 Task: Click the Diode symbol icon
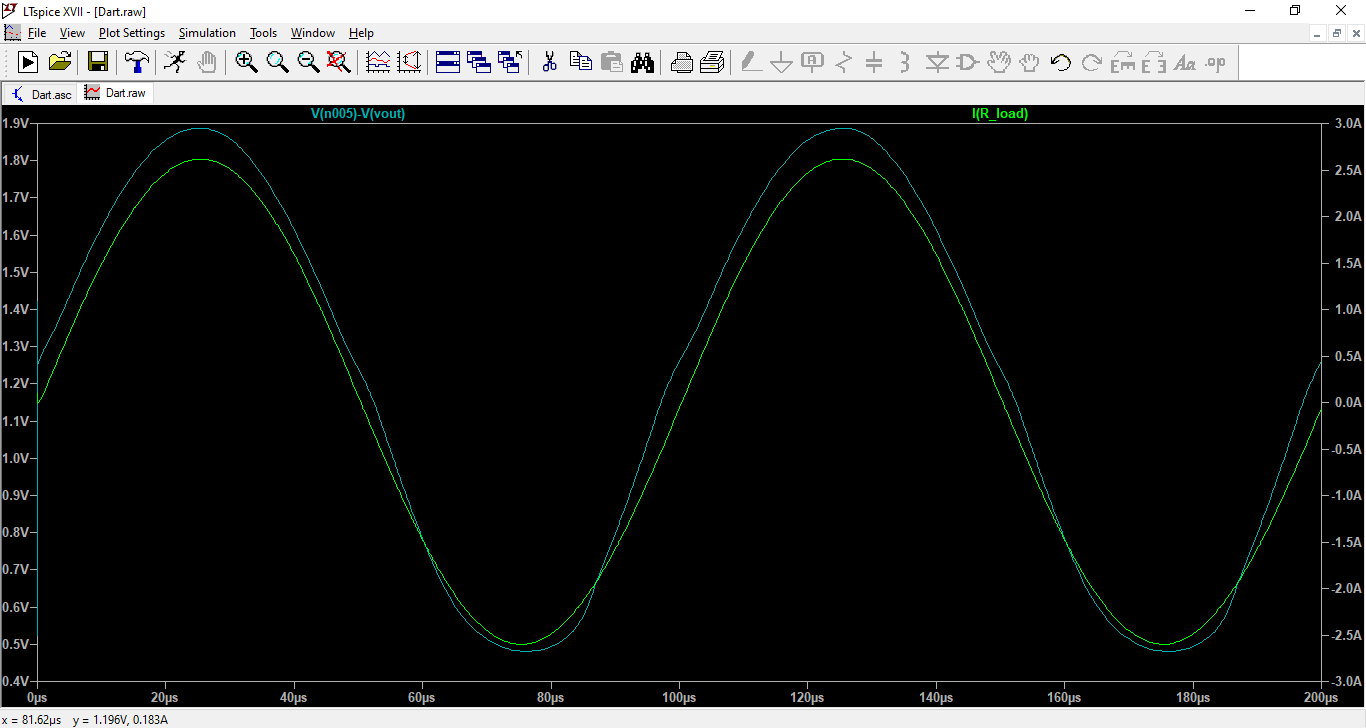937,62
